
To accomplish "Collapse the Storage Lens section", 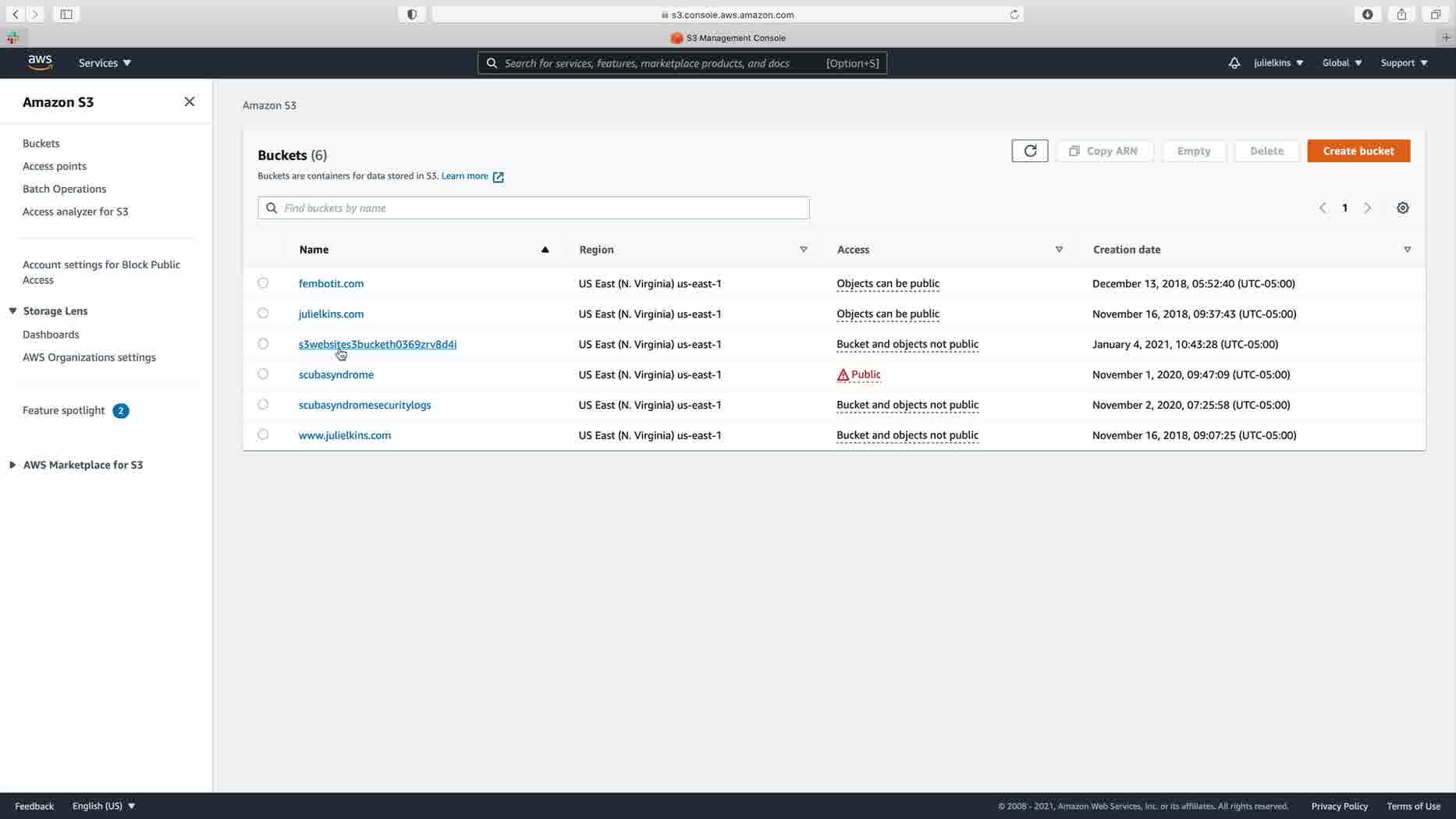I will (x=12, y=311).
